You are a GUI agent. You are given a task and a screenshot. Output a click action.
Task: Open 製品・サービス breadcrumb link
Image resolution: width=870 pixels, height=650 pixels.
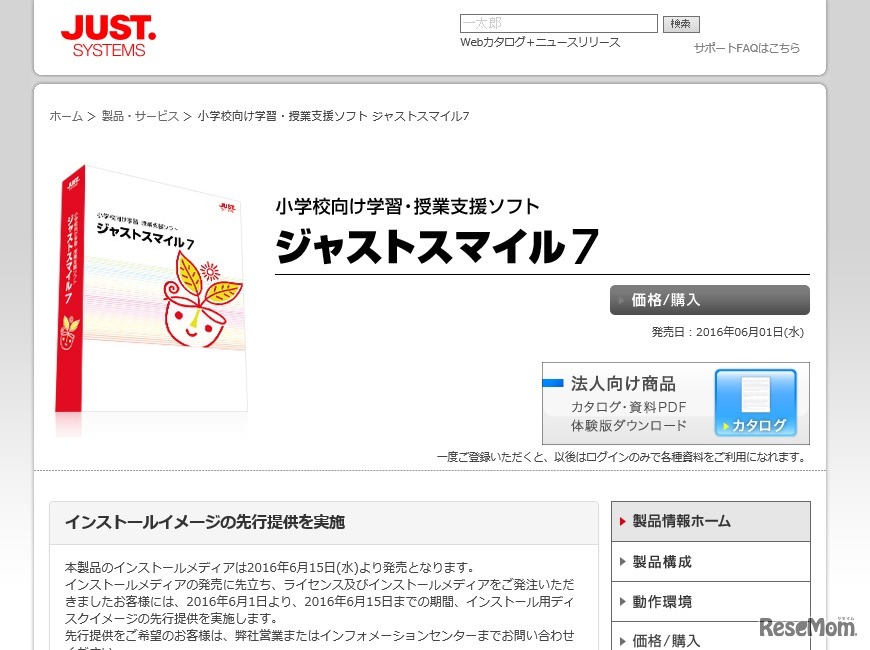click(140, 116)
